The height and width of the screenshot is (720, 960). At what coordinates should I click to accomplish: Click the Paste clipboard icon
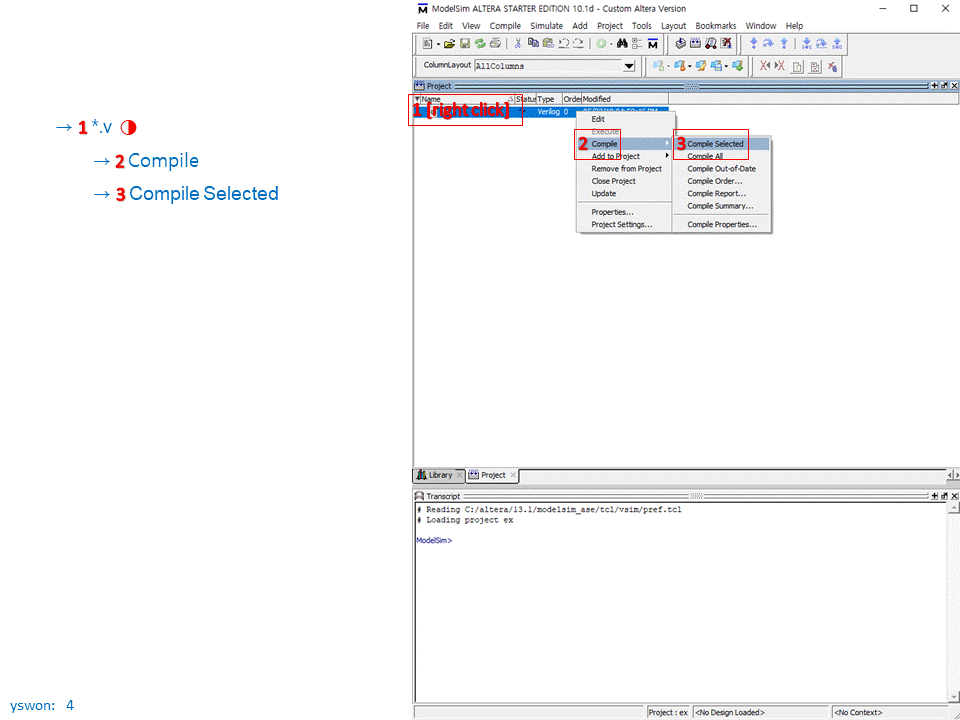[x=548, y=44]
